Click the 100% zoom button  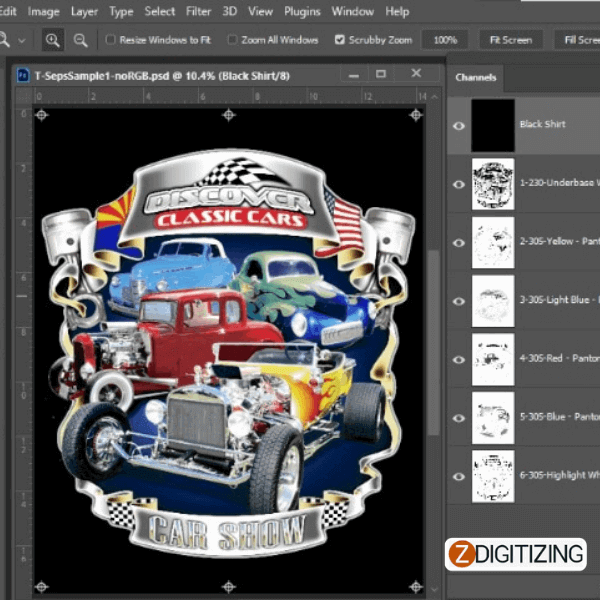pyautogui.click(x=445, y=40)
